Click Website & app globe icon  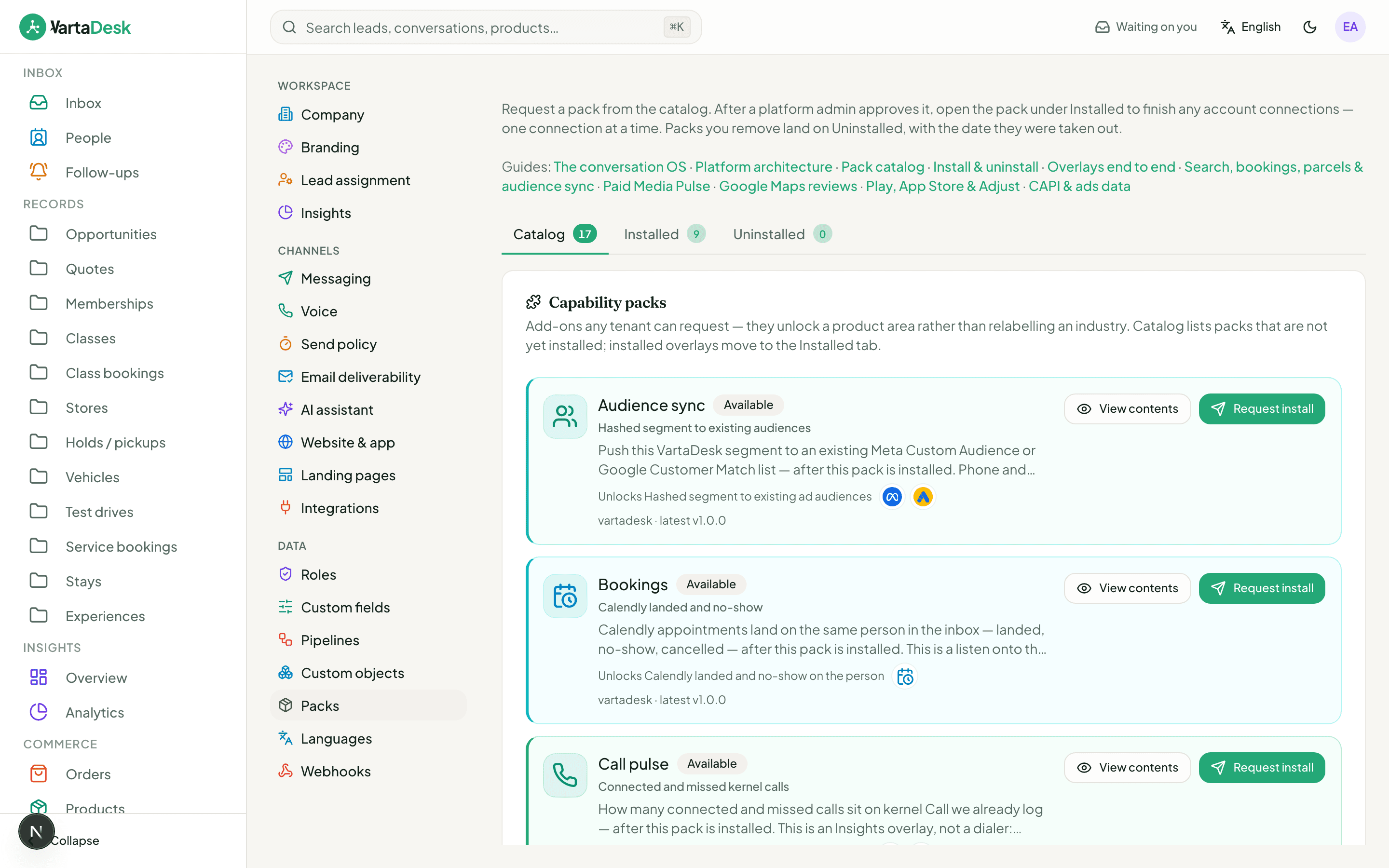[x=285, y=442]
